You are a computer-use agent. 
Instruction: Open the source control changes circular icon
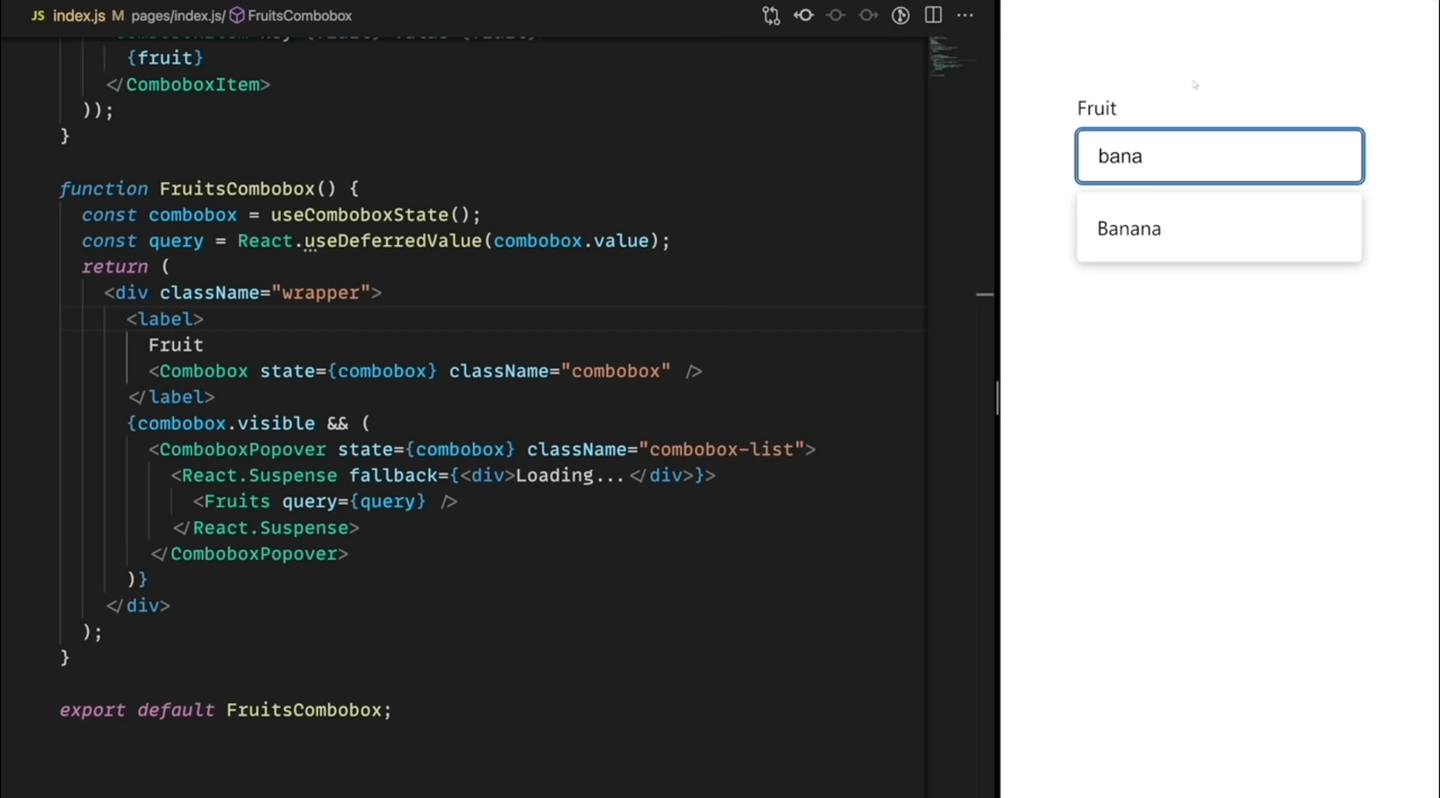tap(900, 15)
